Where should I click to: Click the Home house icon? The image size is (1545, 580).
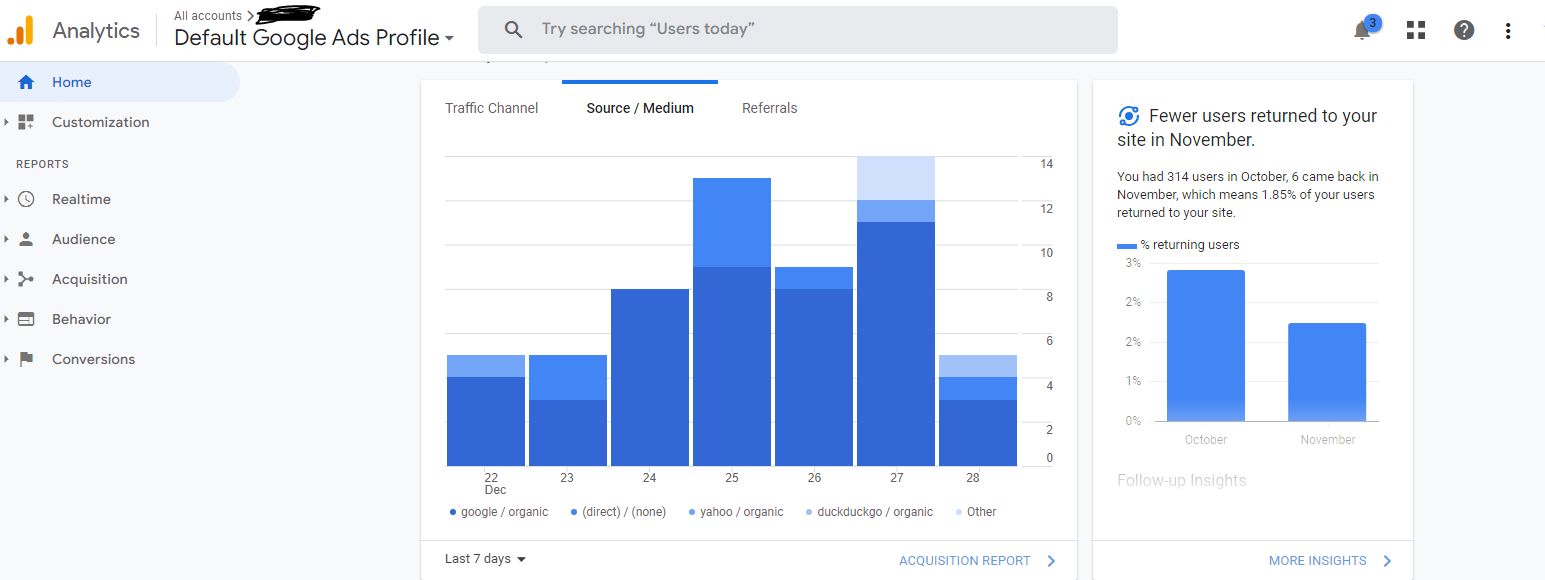click(x=26, y=82)
